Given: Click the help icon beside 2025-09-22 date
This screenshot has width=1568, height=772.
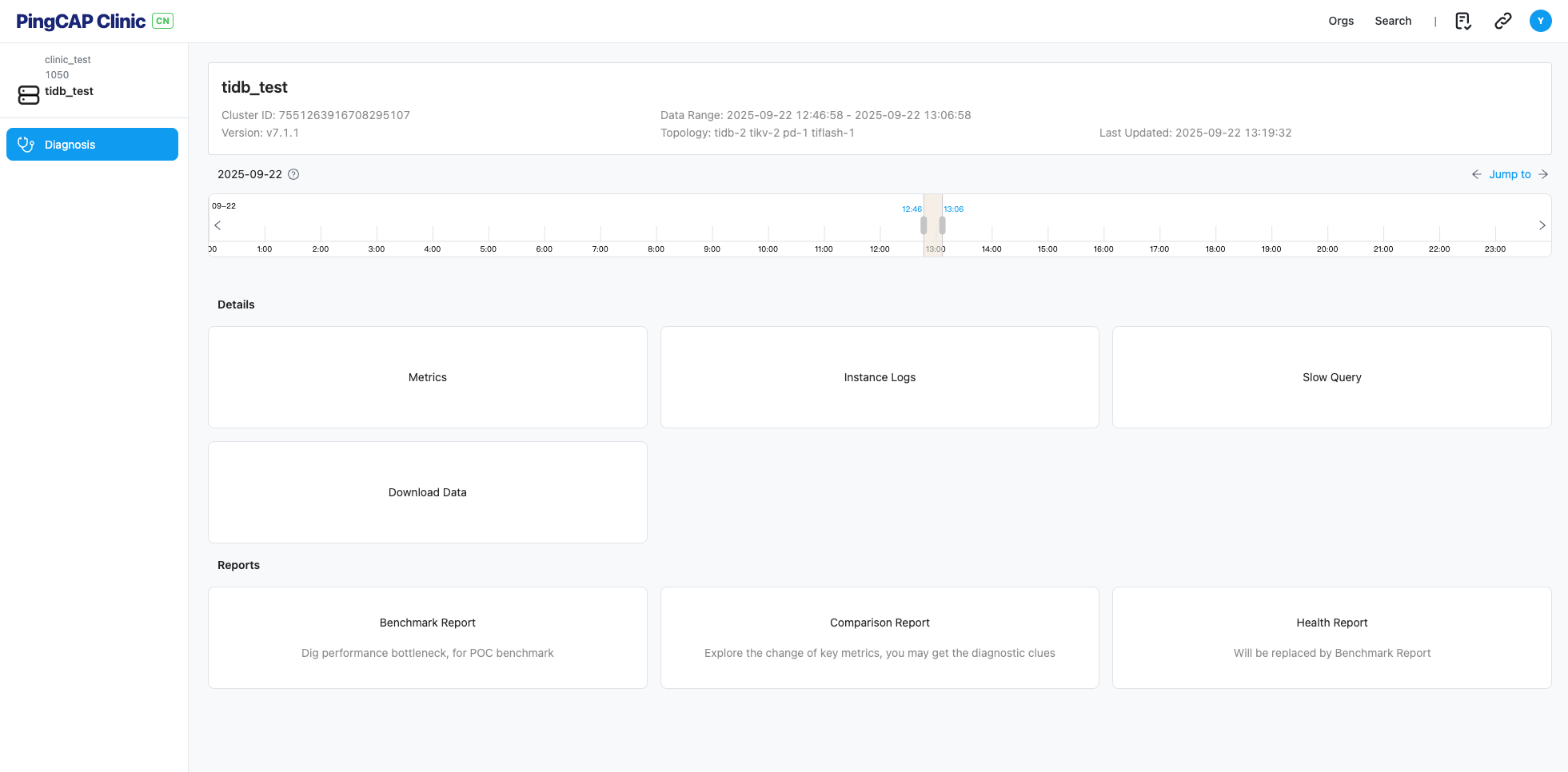Looking at the screenshot, I should click(x=293, y=174).
